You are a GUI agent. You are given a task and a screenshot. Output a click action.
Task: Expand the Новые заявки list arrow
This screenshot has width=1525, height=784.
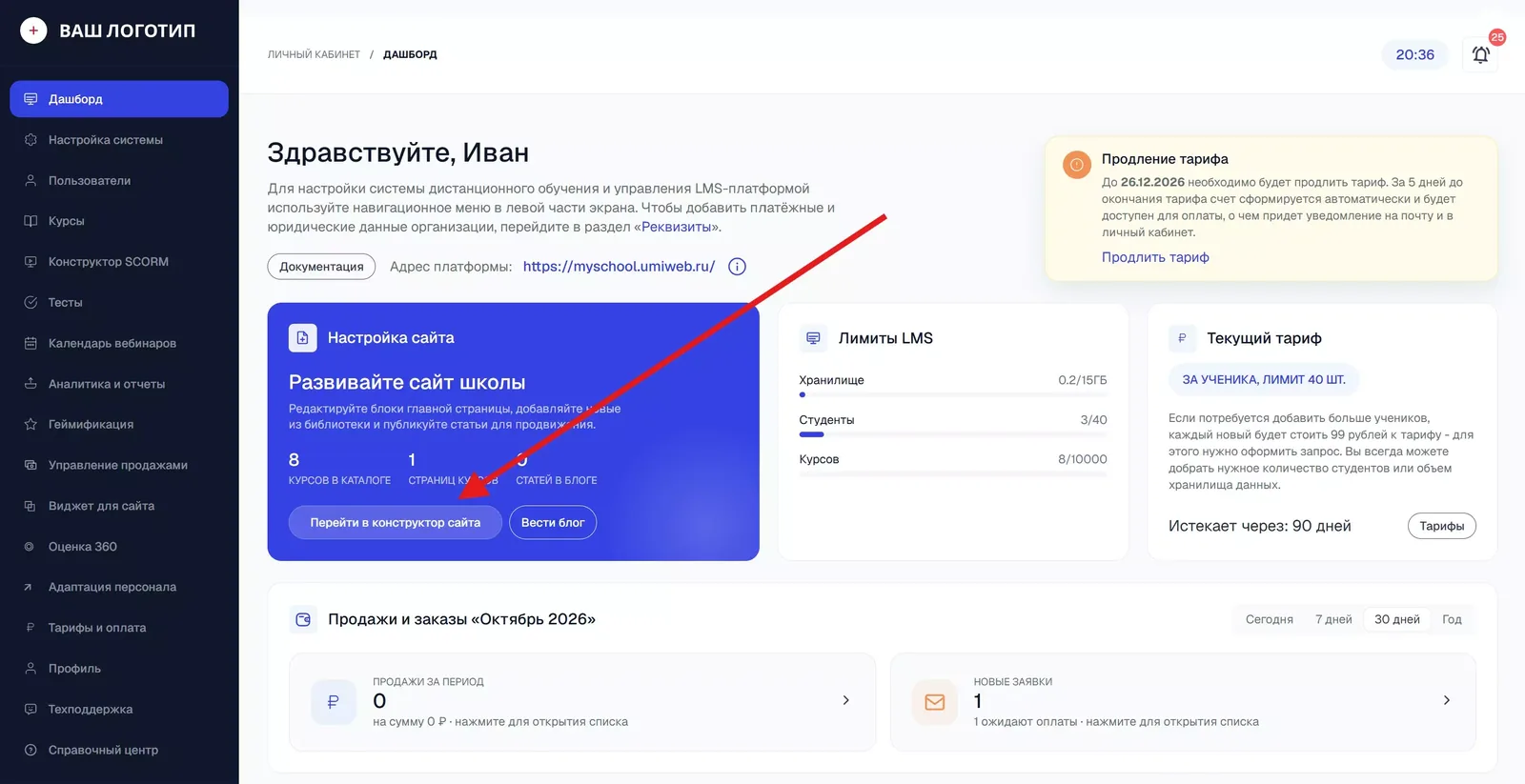coord(1446,700)
